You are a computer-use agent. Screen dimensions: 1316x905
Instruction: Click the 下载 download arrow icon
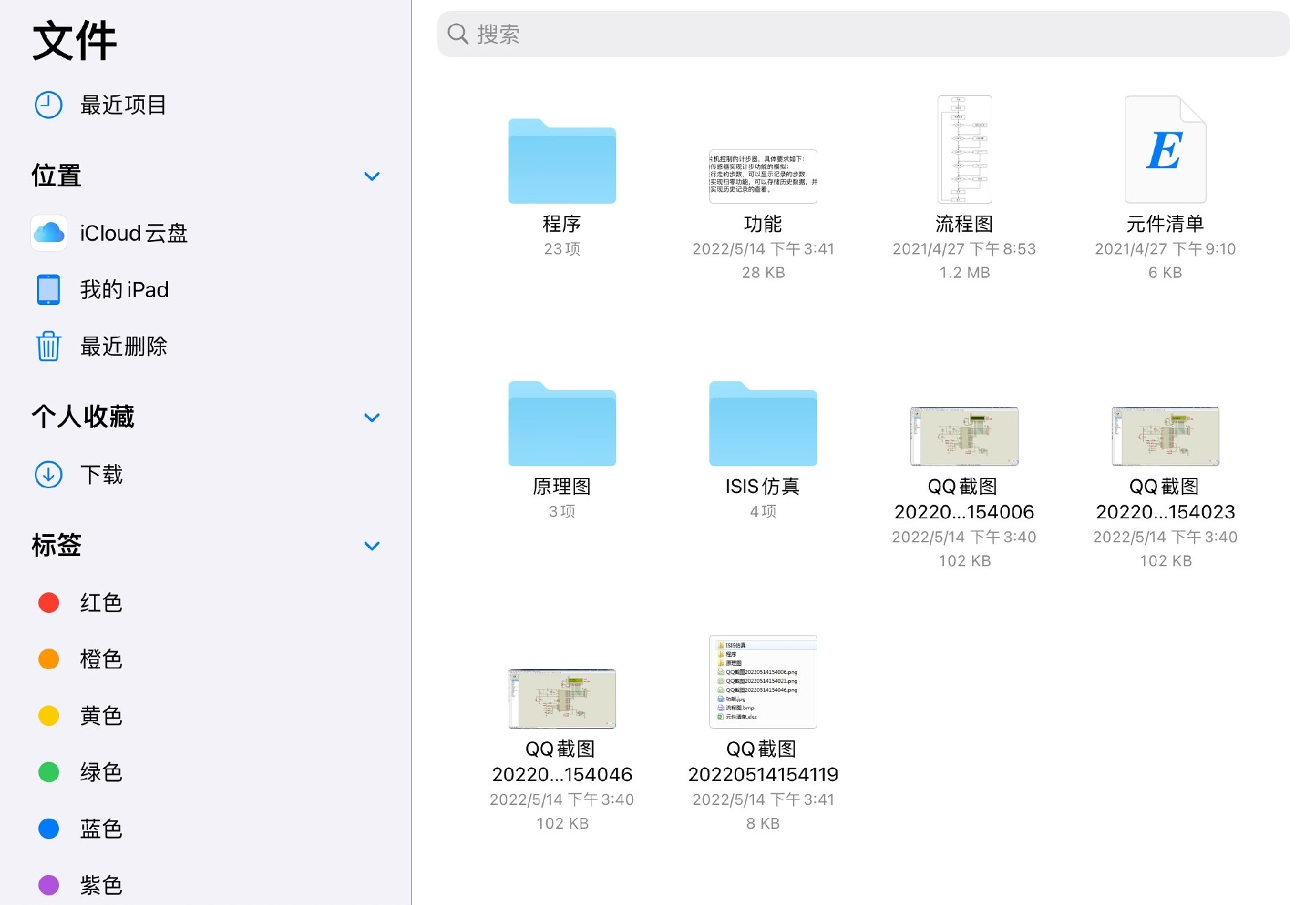click(x=49, y=474)
